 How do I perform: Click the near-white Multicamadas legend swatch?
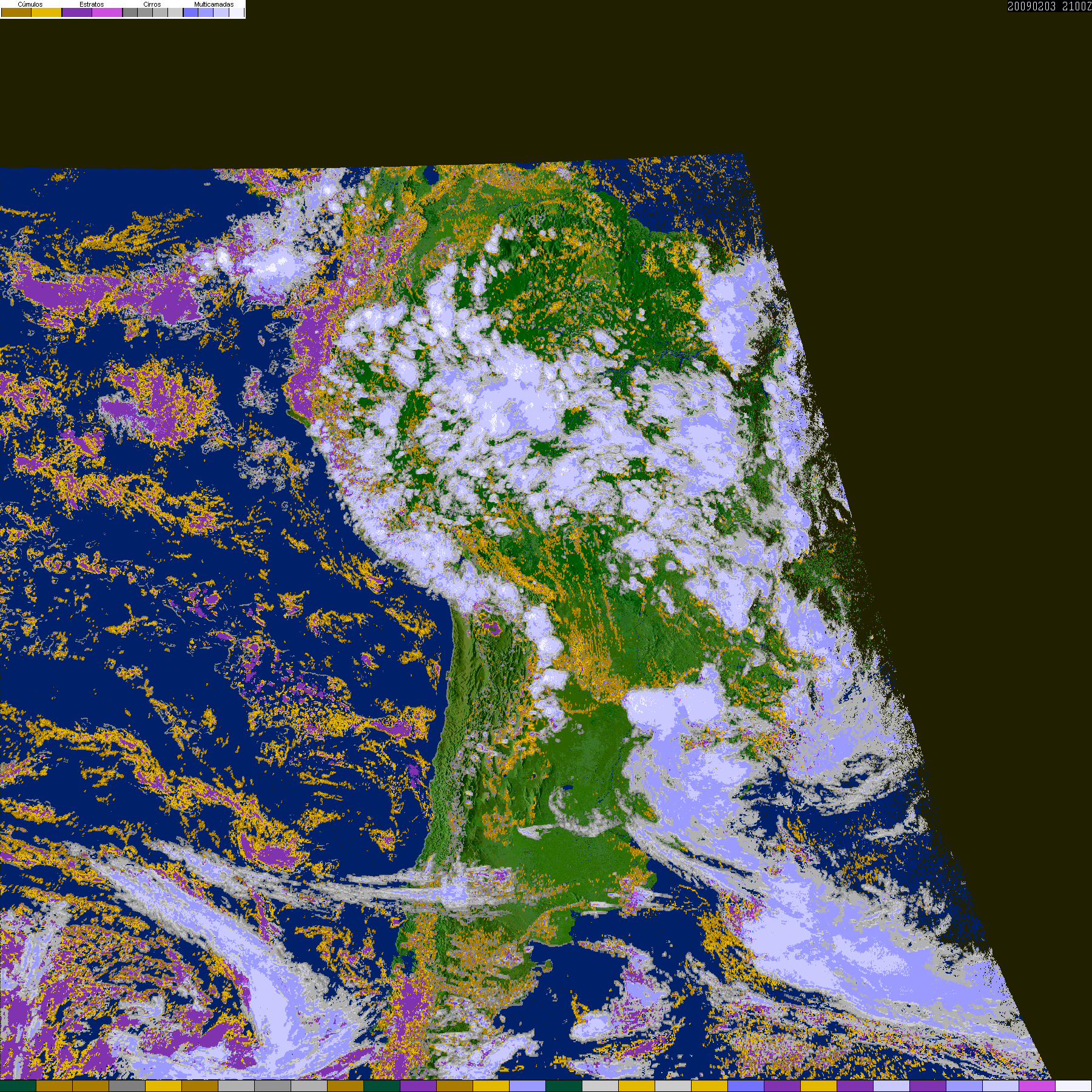pyautogui.click(x=237, y=12)
